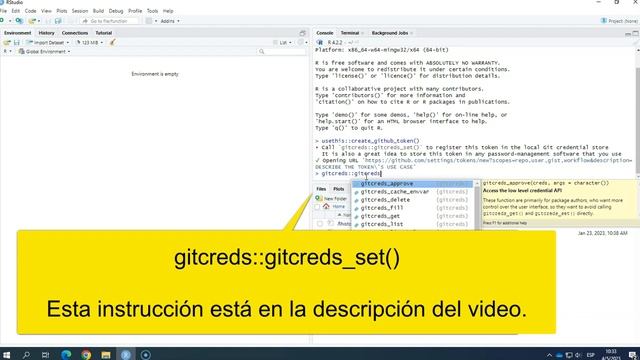This screenshot has height=360, width=640.
Task: Open the Build menu
Action: coord(98,11)
